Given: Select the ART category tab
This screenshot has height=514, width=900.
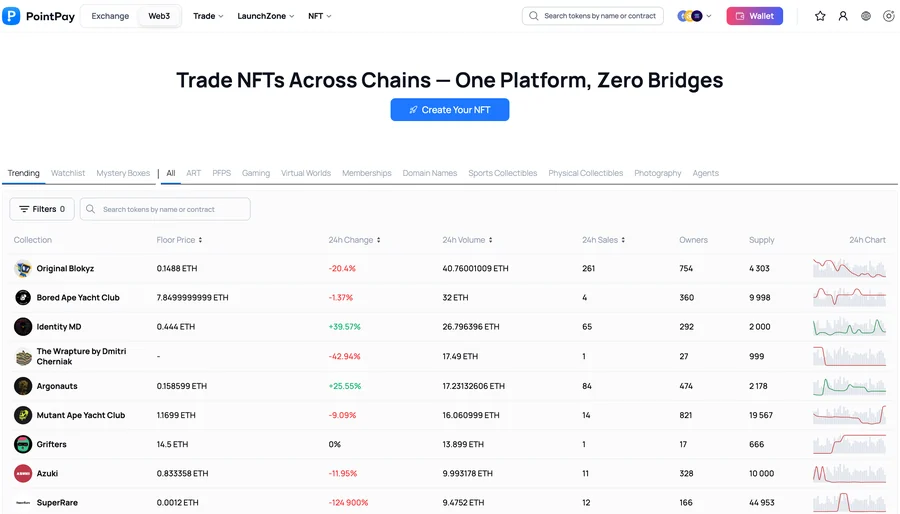Looking at the screenshot, I should (x=193, y=173).
